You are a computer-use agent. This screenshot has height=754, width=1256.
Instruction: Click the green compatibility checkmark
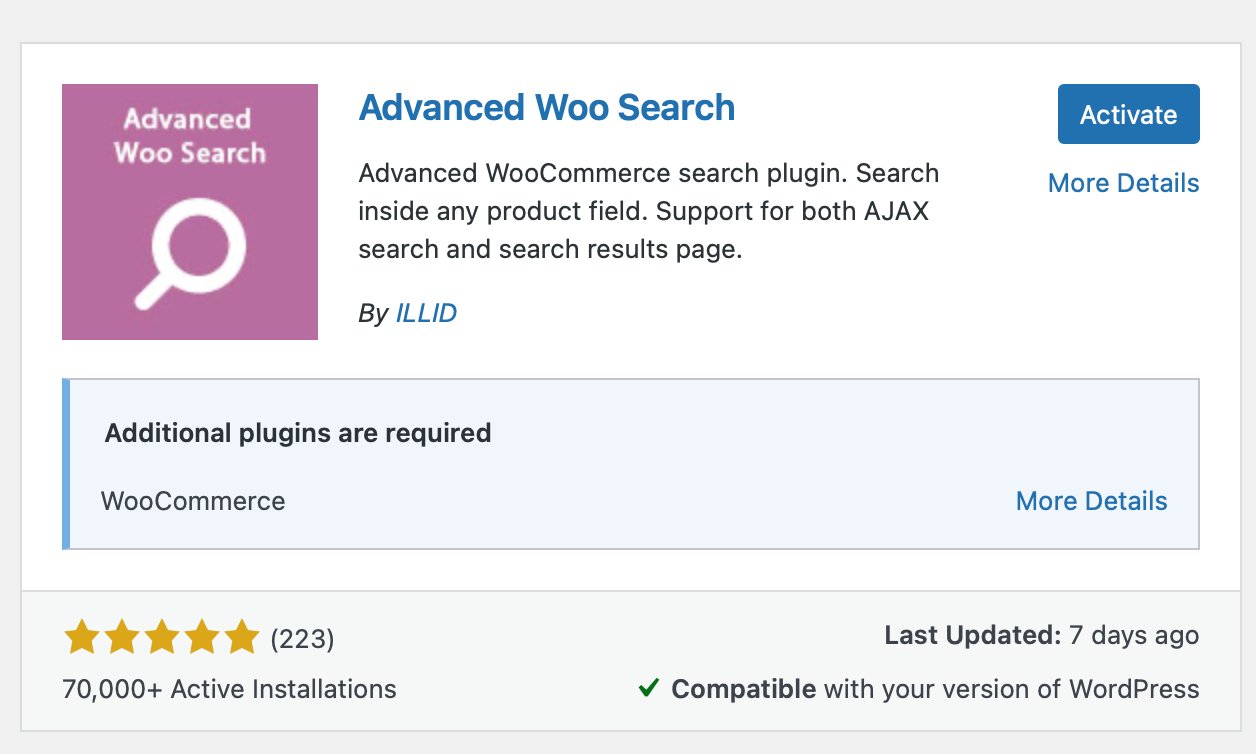(x=652, y=689)
